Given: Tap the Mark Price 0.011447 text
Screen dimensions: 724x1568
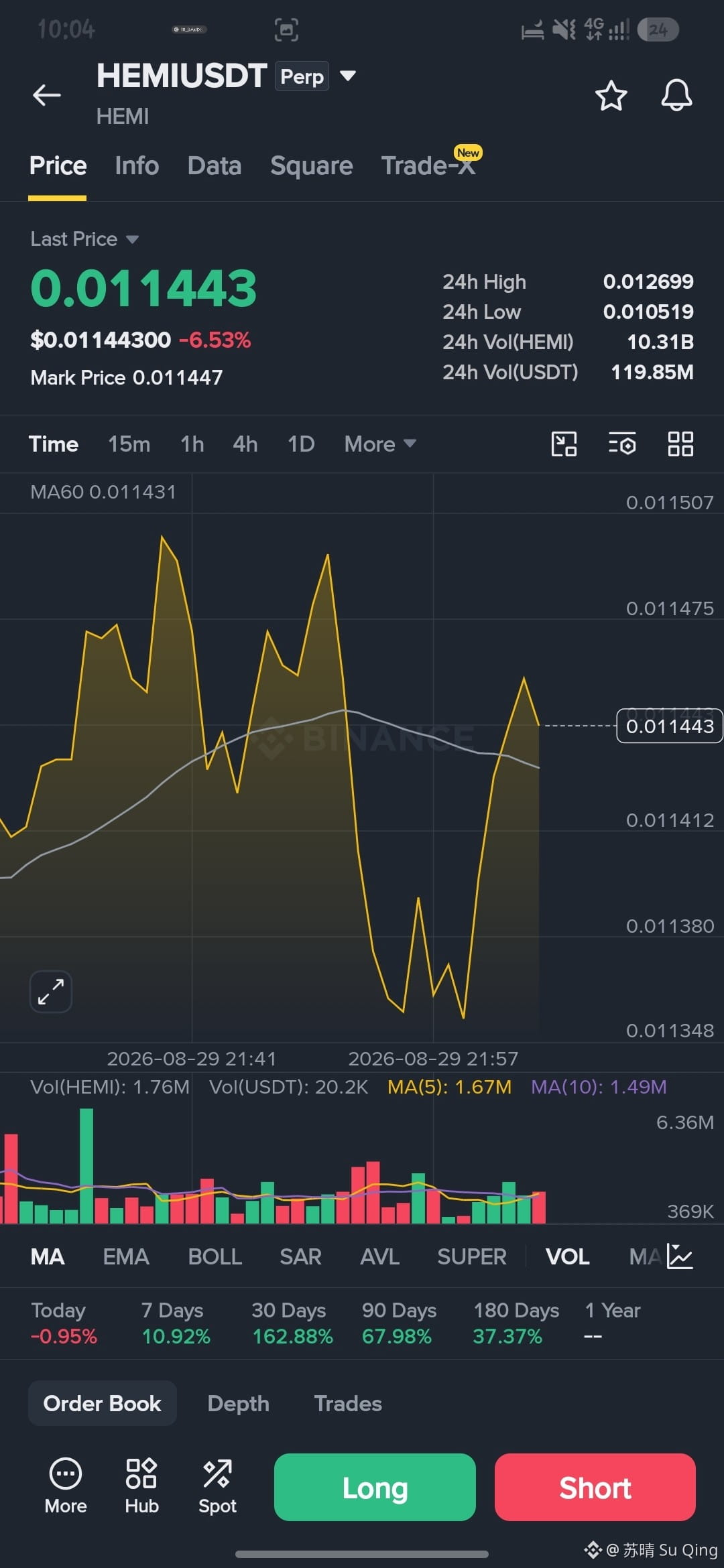Looking at the screenshot, I should coord(127,377).
